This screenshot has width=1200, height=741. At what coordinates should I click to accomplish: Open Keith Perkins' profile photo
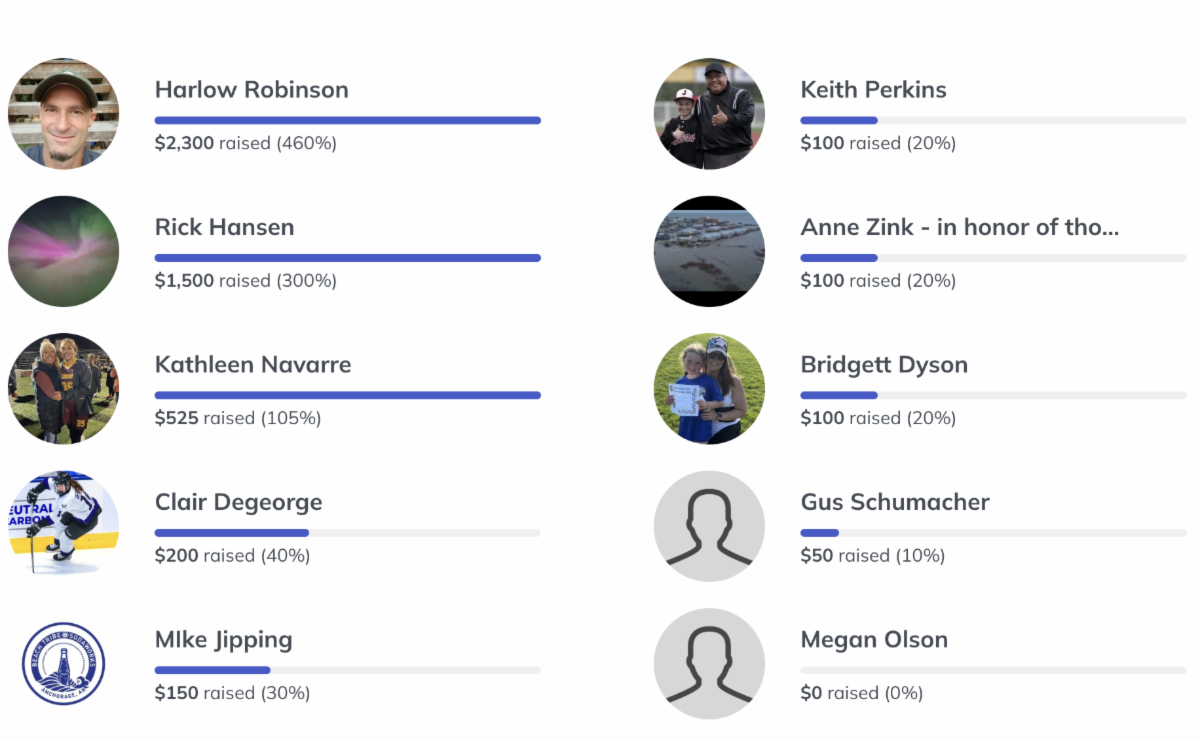[709, 113]
